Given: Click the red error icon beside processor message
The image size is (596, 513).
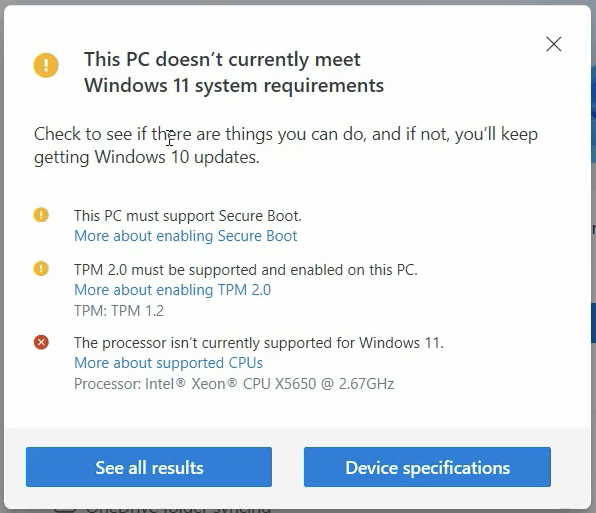Looking at the screenshot, I should [41, 342].
